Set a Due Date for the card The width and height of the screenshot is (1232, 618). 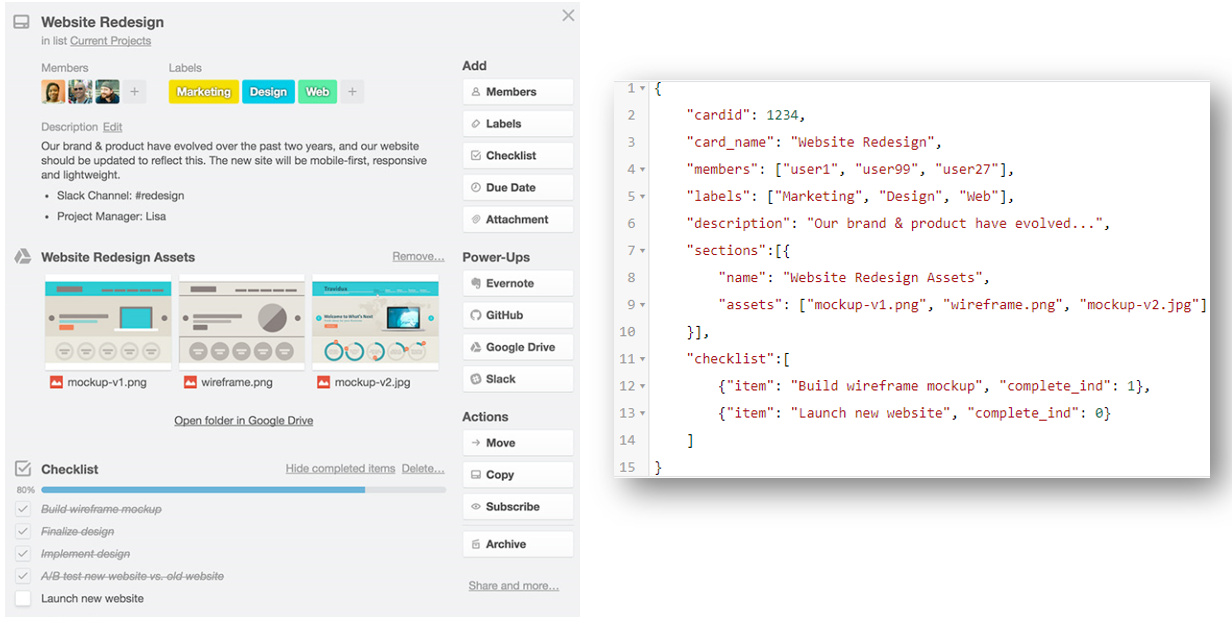(517, 187)
